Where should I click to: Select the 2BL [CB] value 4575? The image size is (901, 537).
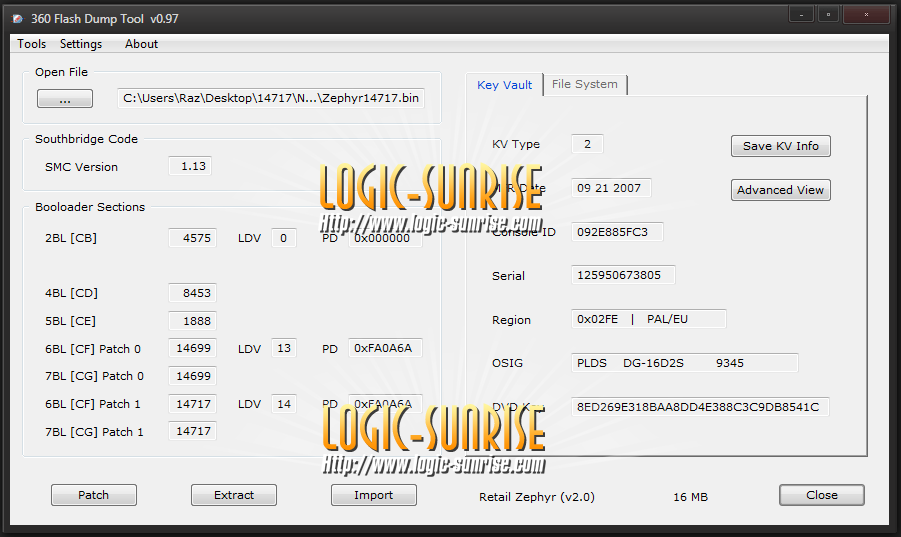click(192, 238)
